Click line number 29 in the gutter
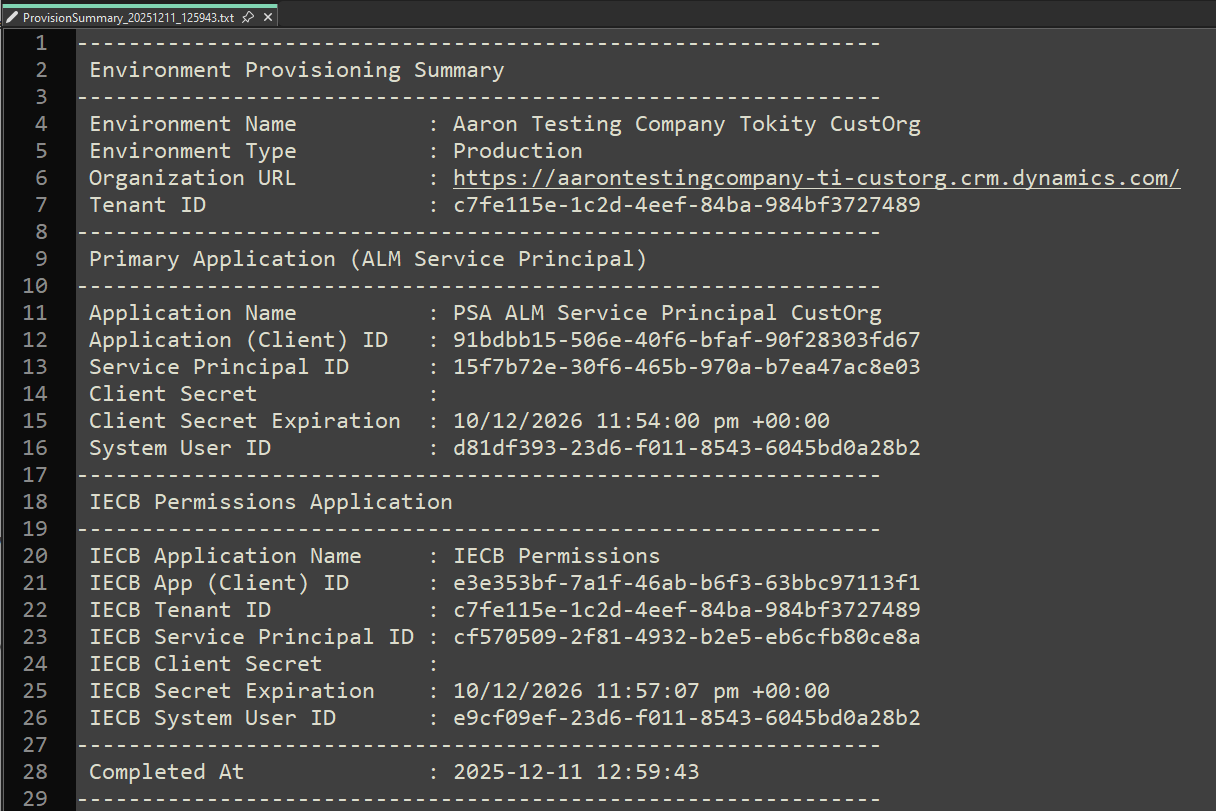Screen dimensions: 1216x811 tap(34, 799)
